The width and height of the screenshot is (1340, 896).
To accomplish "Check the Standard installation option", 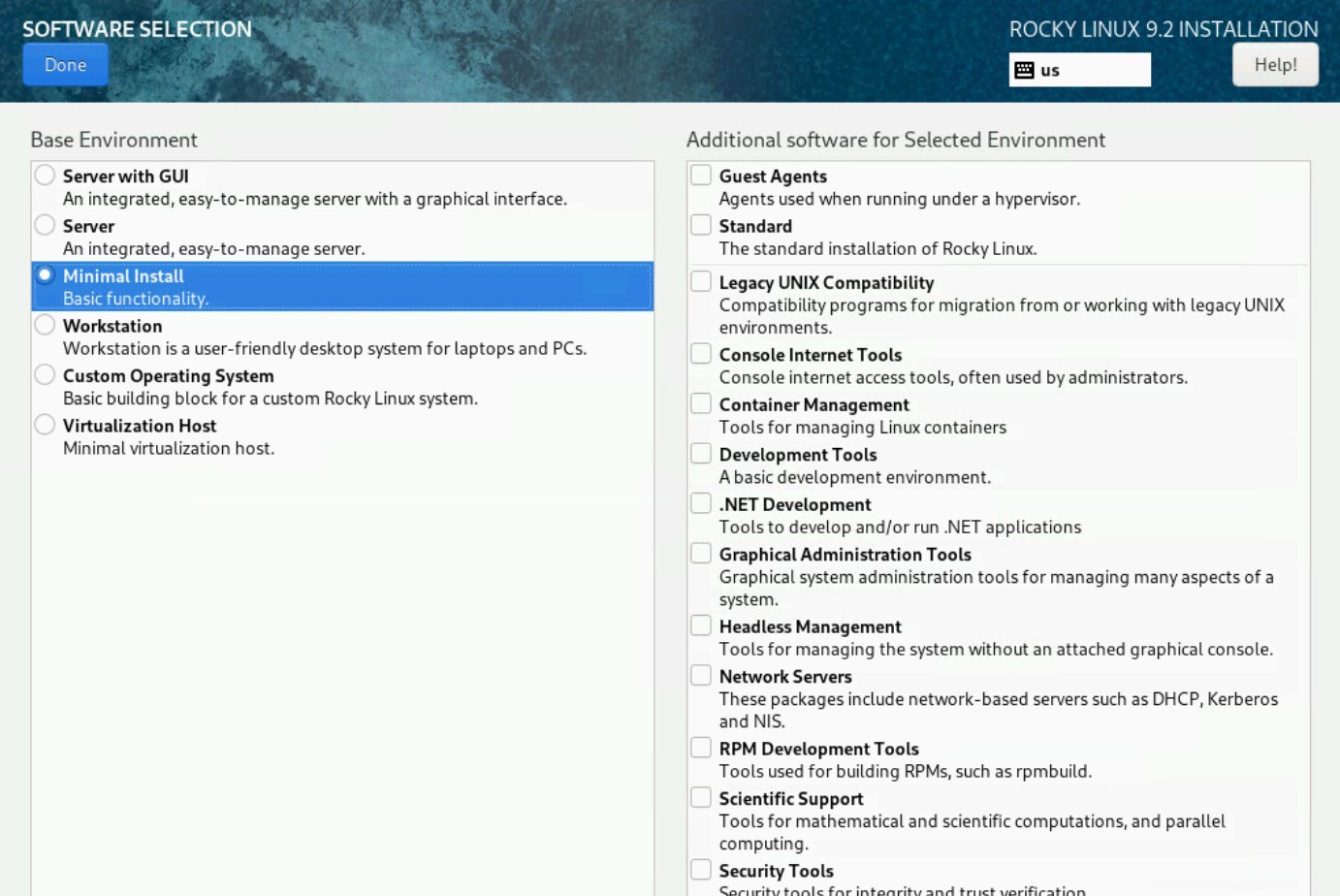I will pyautogui.click(x=701, y=224).
